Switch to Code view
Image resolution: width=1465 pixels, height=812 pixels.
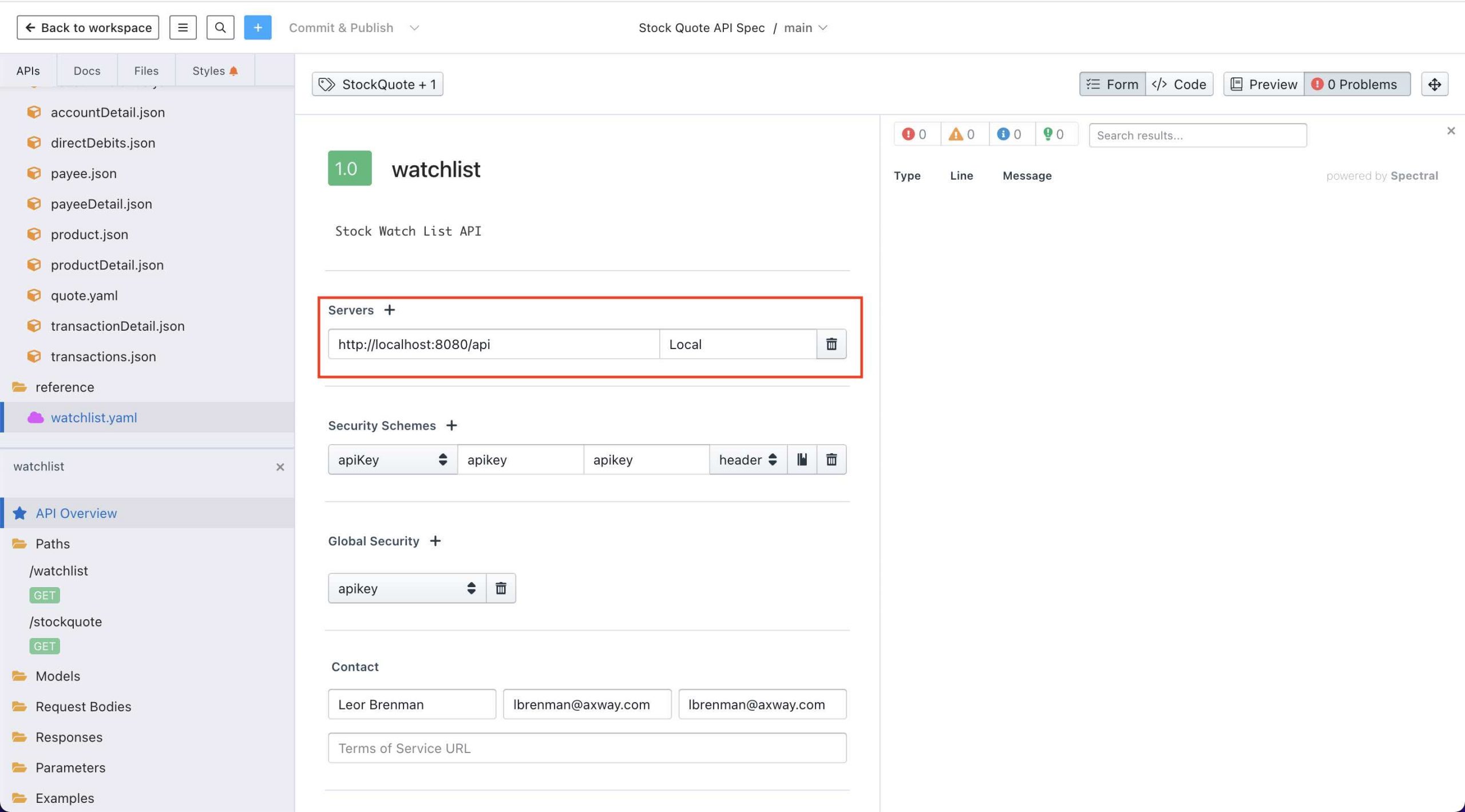[x=1179, y=84]
